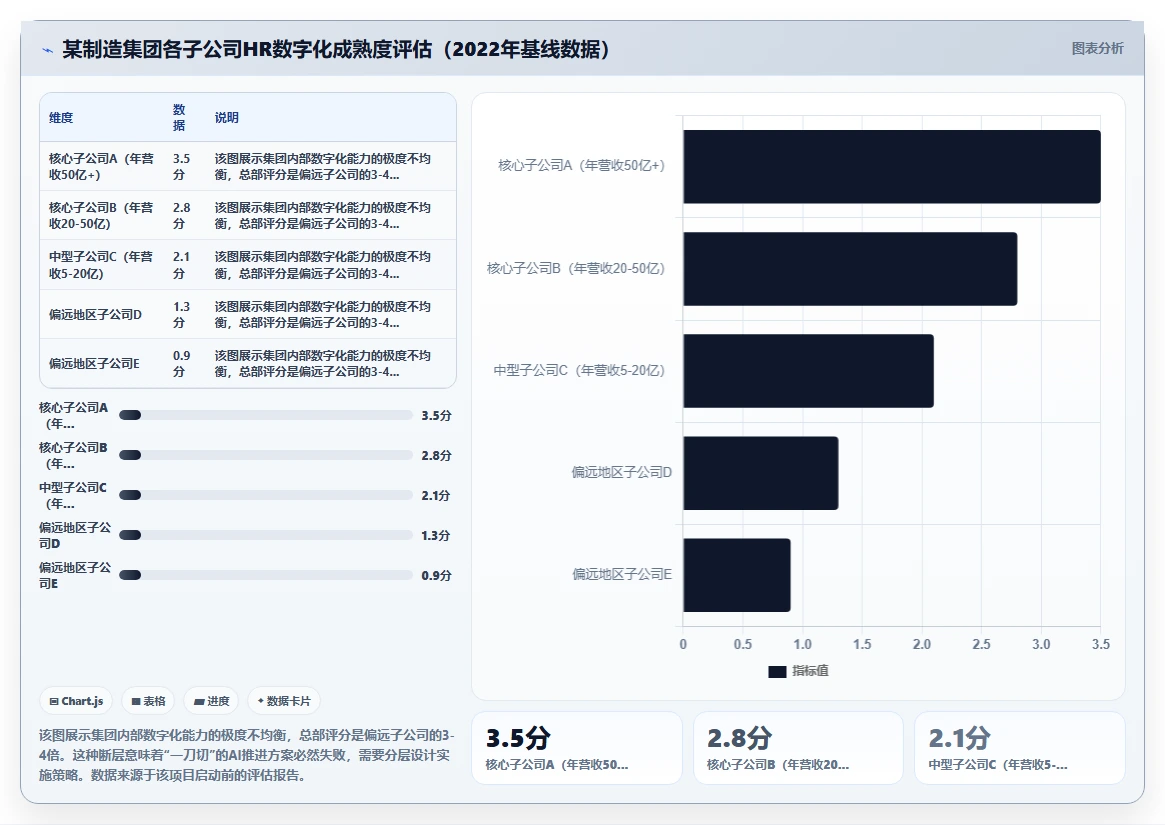Click the progress bar for 核心子公司B 2.8分
Viewport: 1165px width, 825px height.
click(265, 456)
